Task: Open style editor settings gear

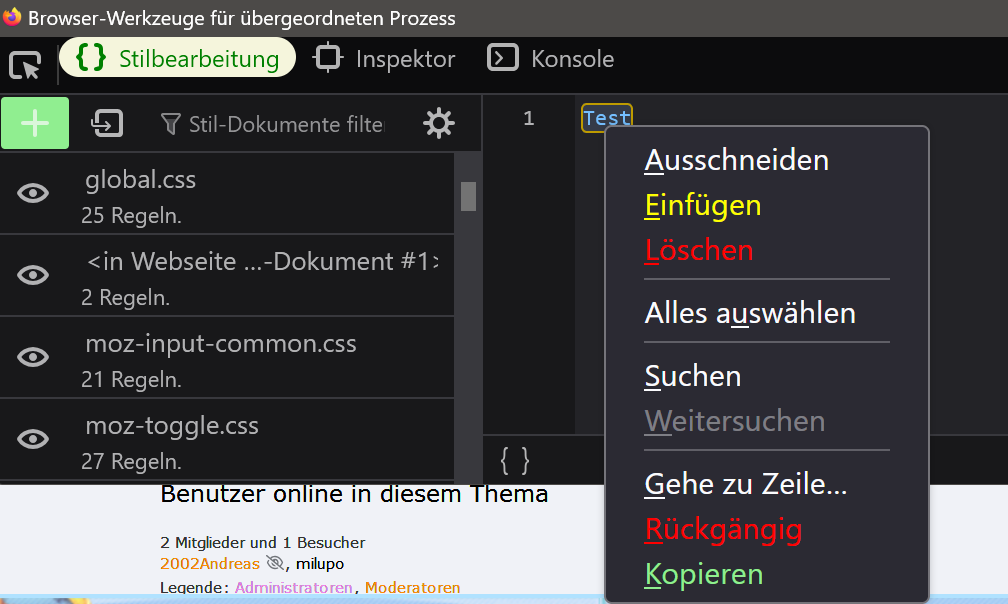Action: (x=438, y=124)
